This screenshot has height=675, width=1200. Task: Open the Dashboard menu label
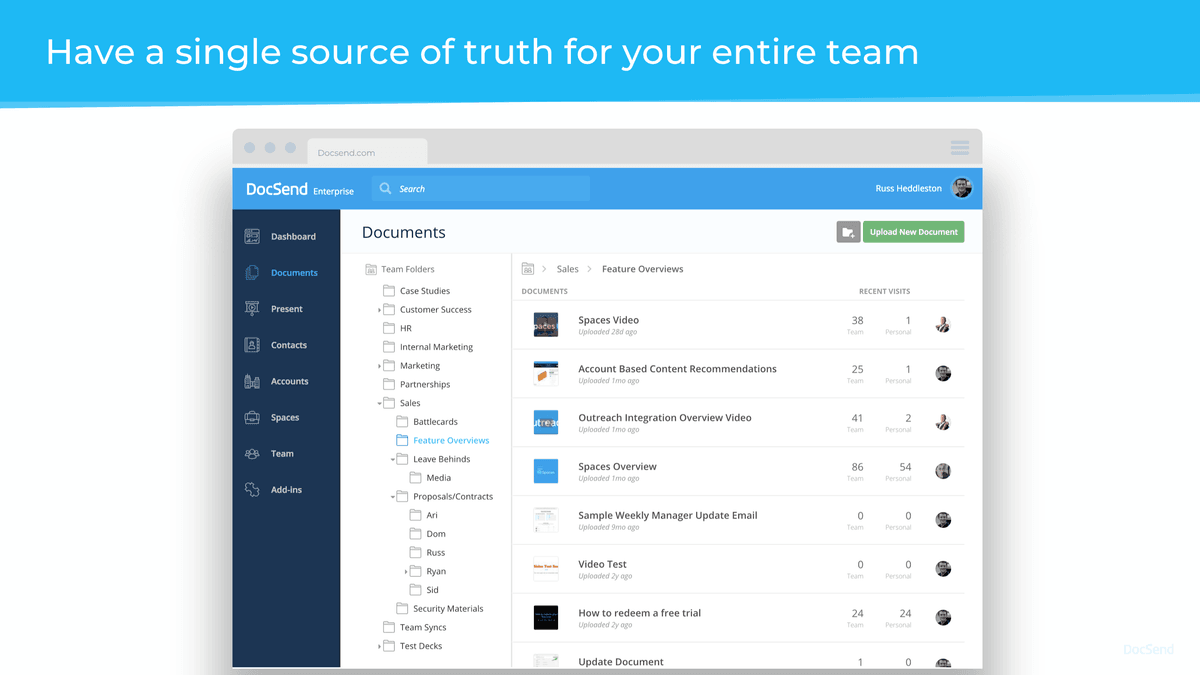(293, 237)
